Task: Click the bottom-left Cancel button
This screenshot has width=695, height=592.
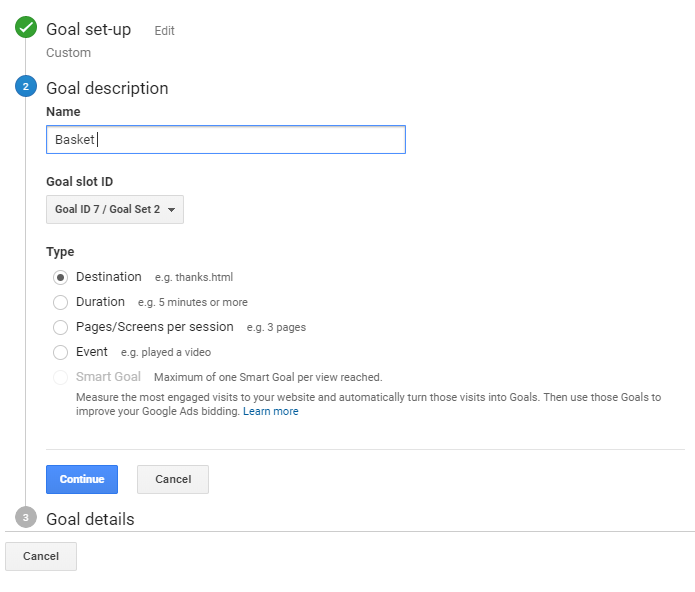Action: click(x=41, y=556)
